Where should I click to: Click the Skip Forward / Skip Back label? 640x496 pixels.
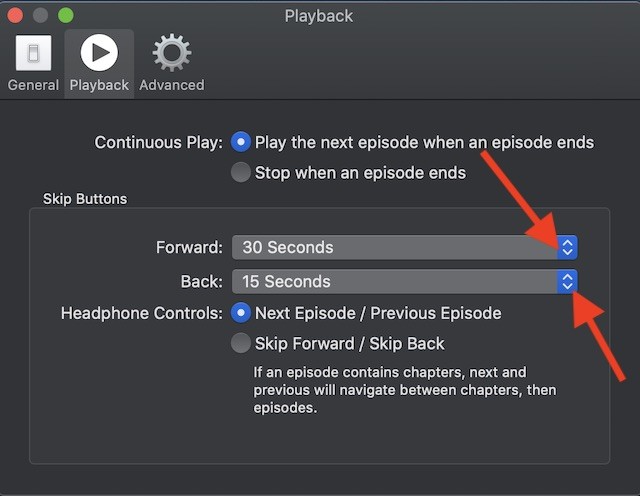350,344
